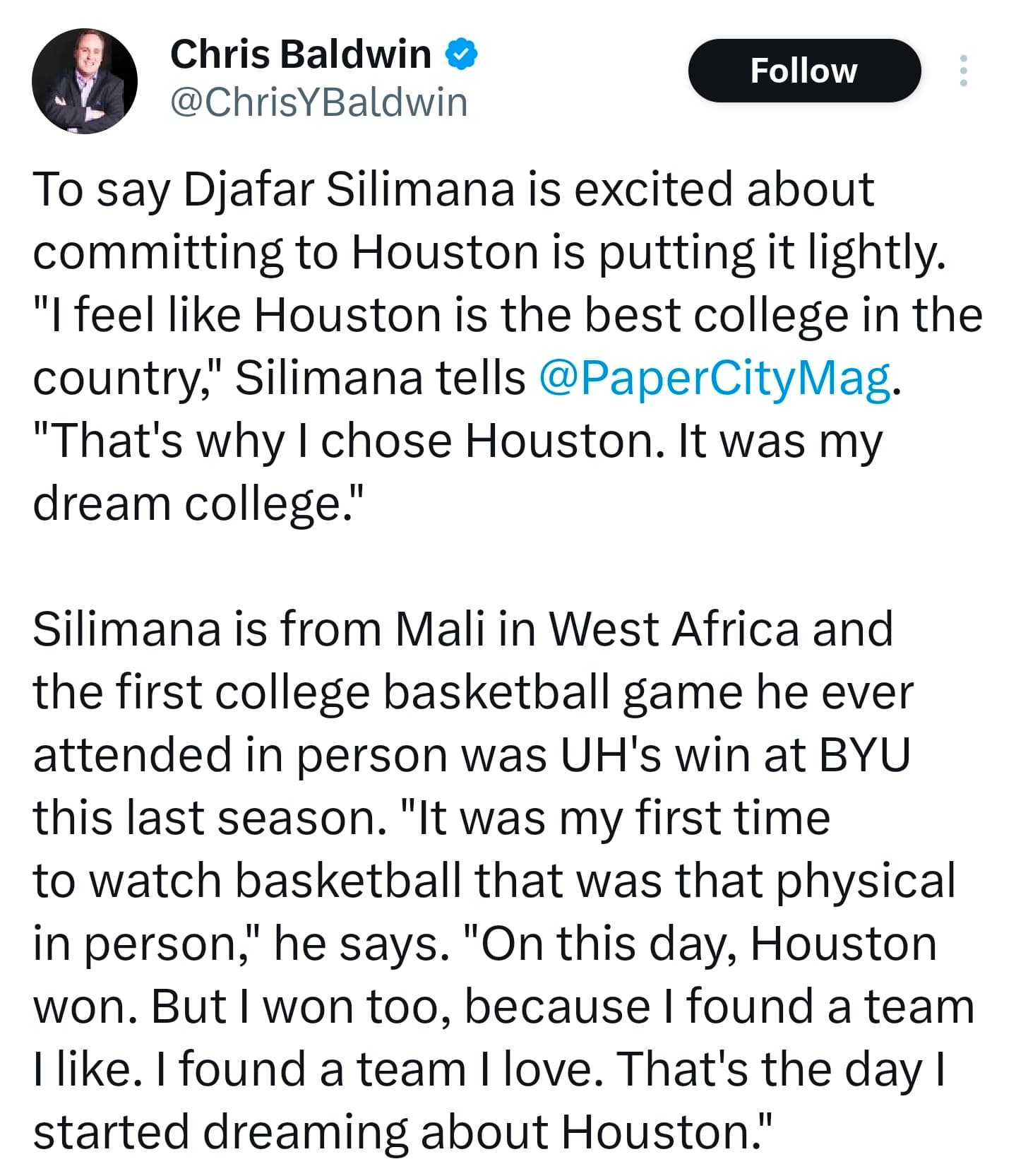Open the three-dot more options menu
This screenshot has width=1016, height=1176.
(963, 71)
